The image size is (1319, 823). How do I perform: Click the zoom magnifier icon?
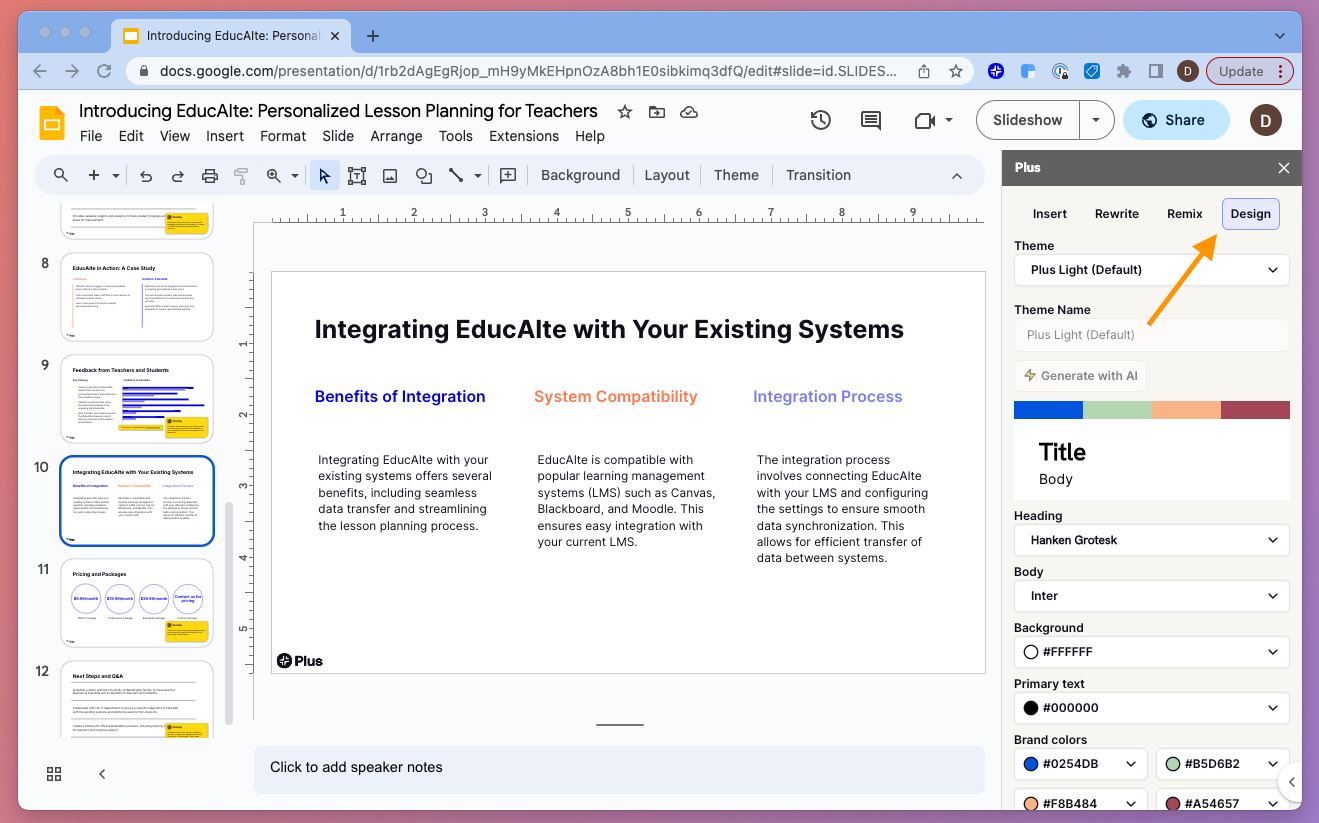[x=274, y=175]
